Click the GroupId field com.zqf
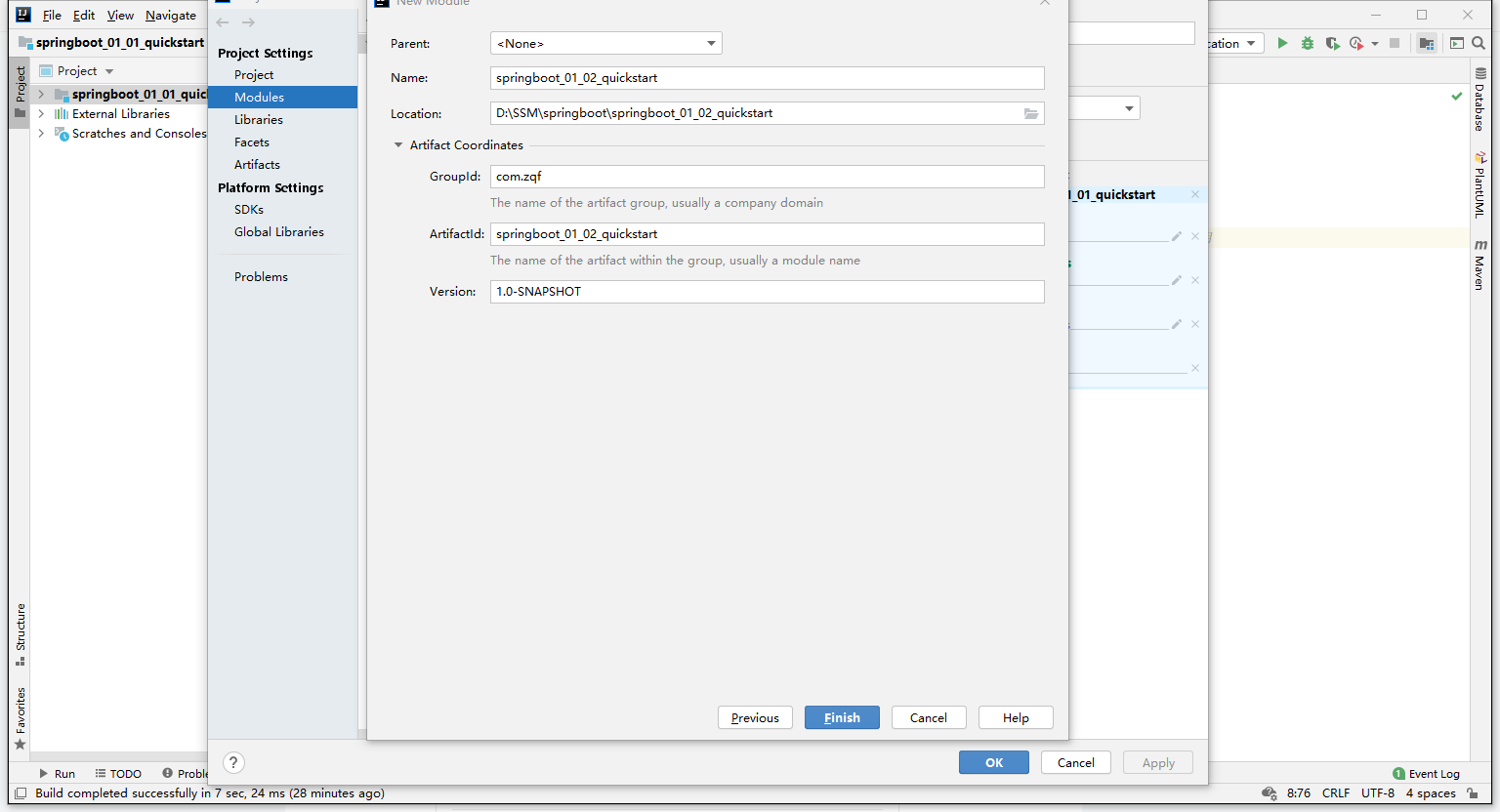 coord(767,177)
